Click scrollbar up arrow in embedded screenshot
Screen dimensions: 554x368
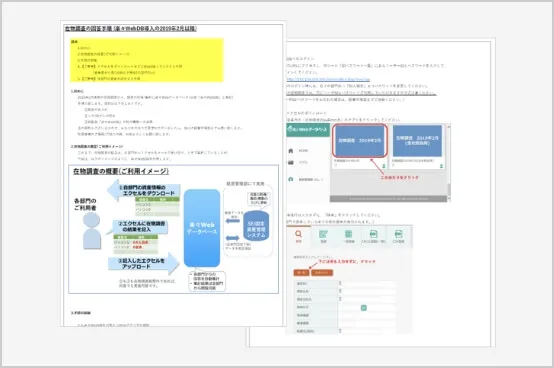[449, 126]
